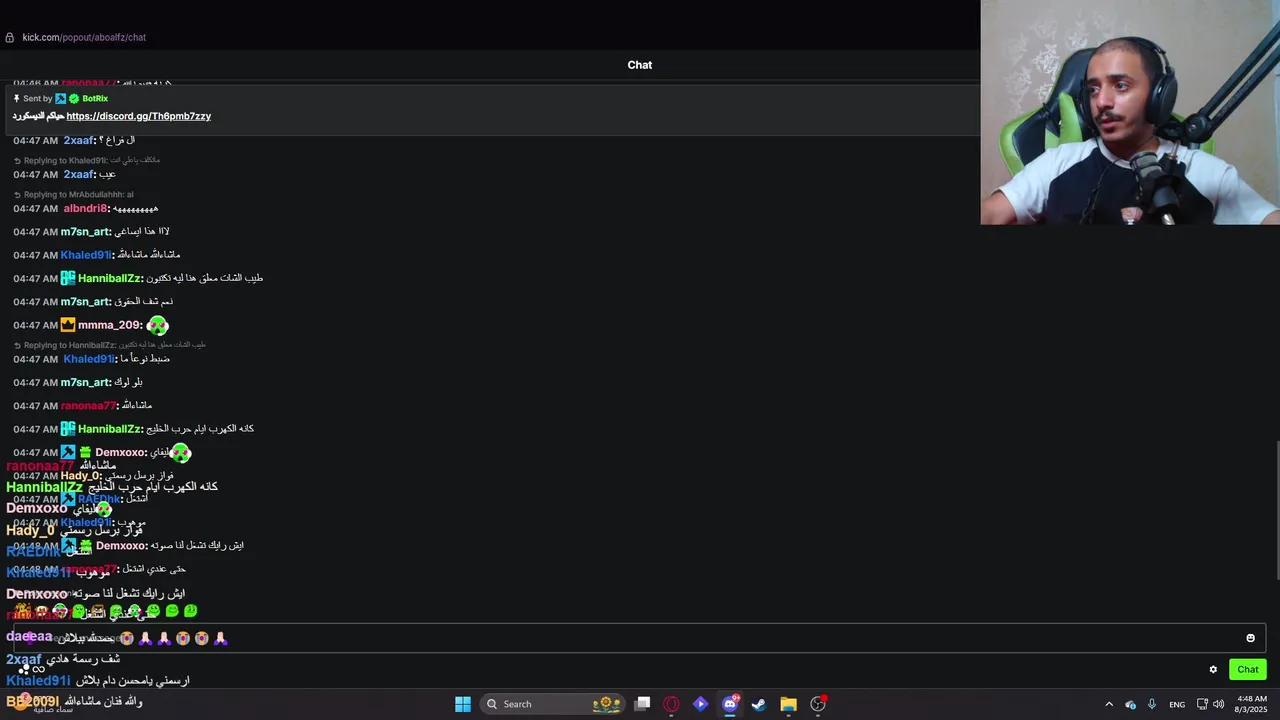Click the cloud sync icon in system tray
The image size is (1280, 720).
click(1130, 704)
